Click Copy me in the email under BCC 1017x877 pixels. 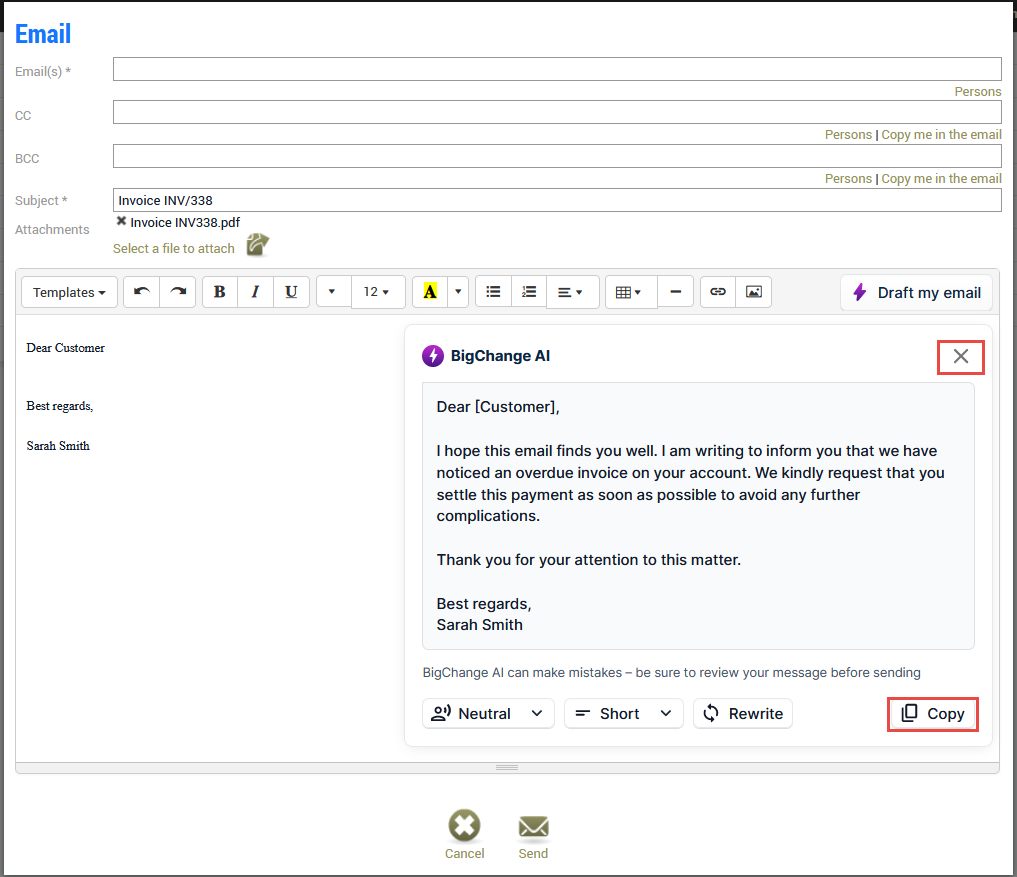(941, 178)
